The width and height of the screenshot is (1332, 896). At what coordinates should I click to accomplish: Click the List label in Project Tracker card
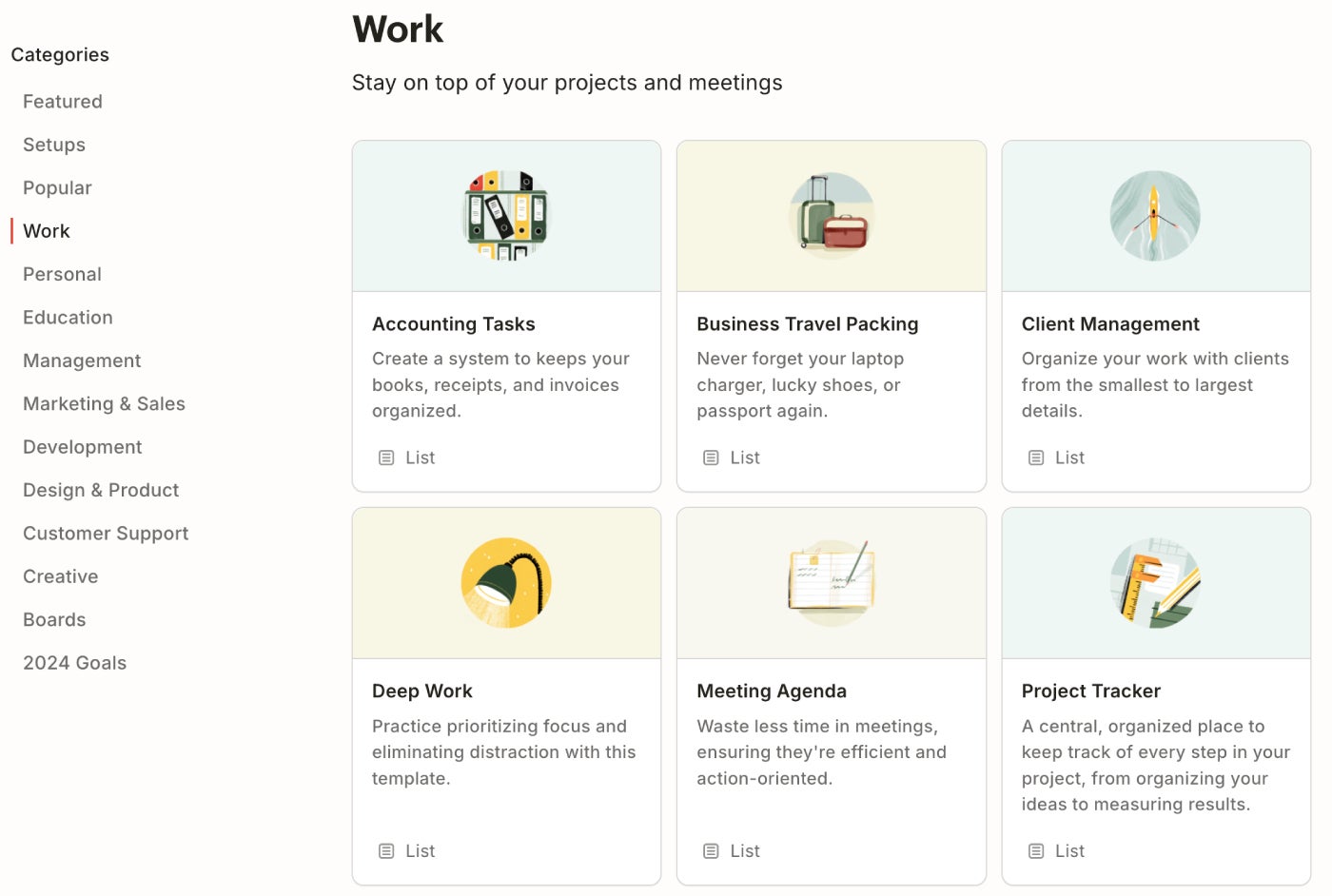pos(1069,851)
